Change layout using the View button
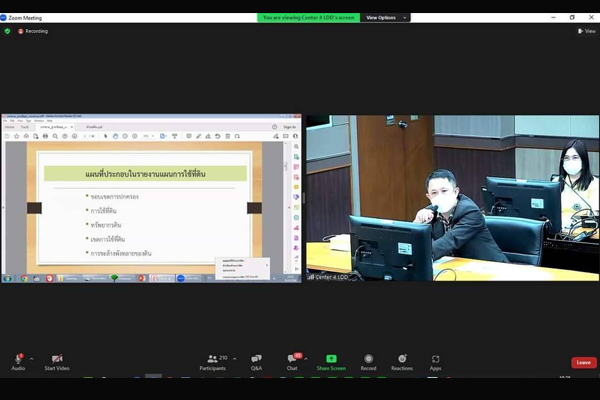The image size is (600, 400). click(x=586, y=31)
